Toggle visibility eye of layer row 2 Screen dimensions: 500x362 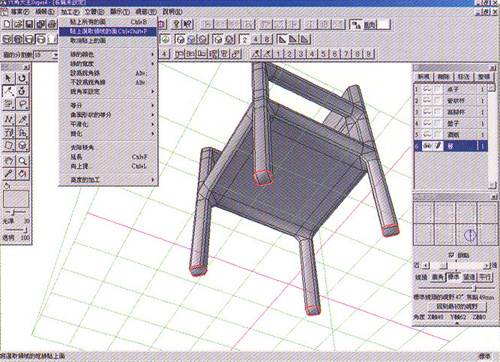pyautogui.click(x=427, y=100)
